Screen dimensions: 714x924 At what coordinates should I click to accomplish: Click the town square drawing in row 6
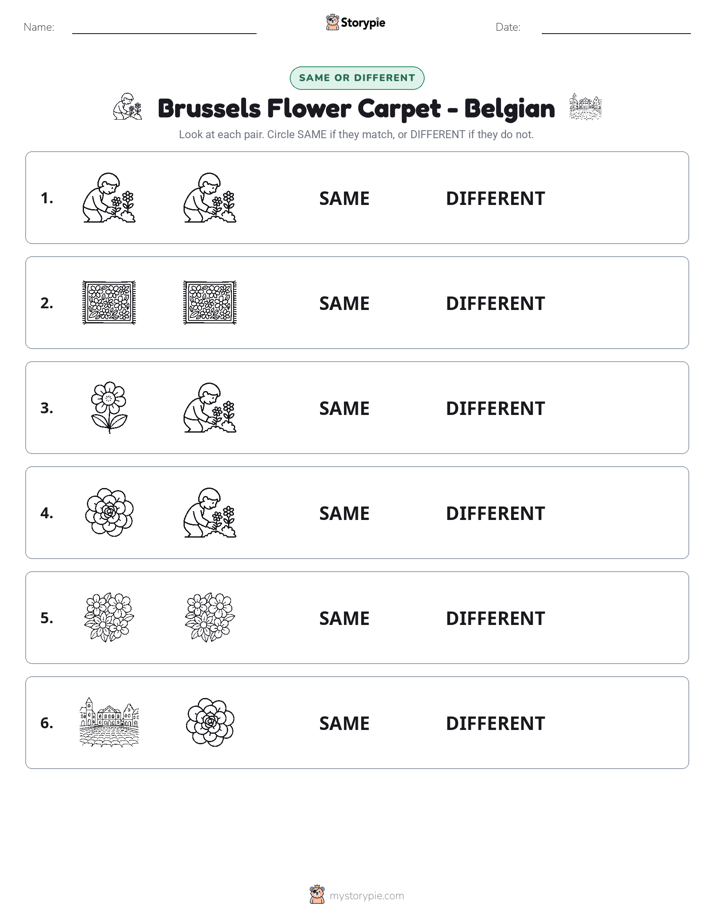109,722
